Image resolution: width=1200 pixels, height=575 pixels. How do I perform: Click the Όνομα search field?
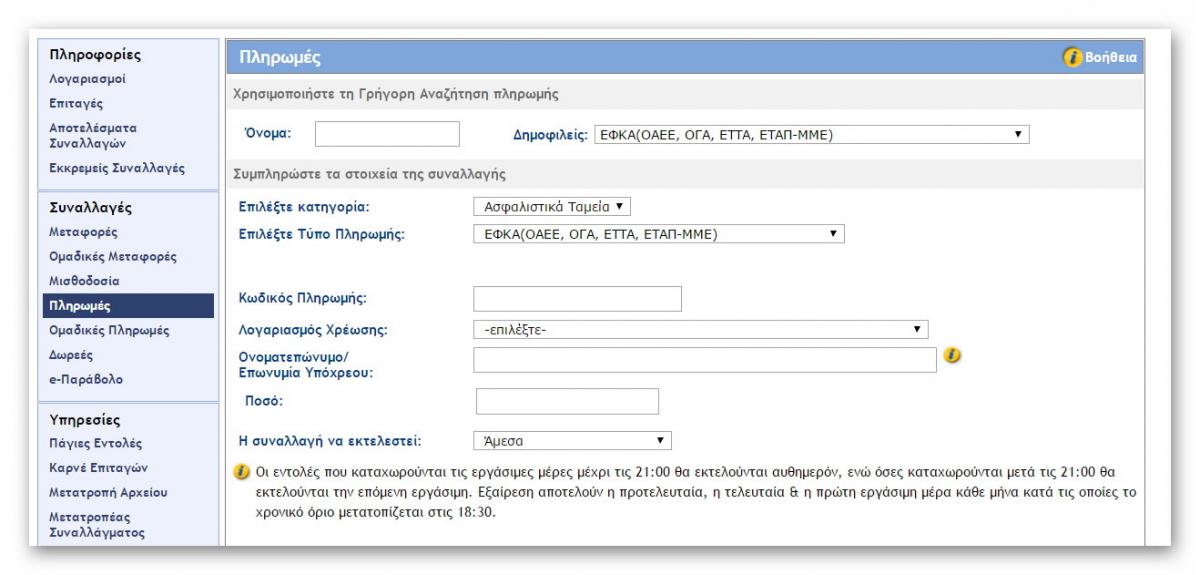(387, 134)
